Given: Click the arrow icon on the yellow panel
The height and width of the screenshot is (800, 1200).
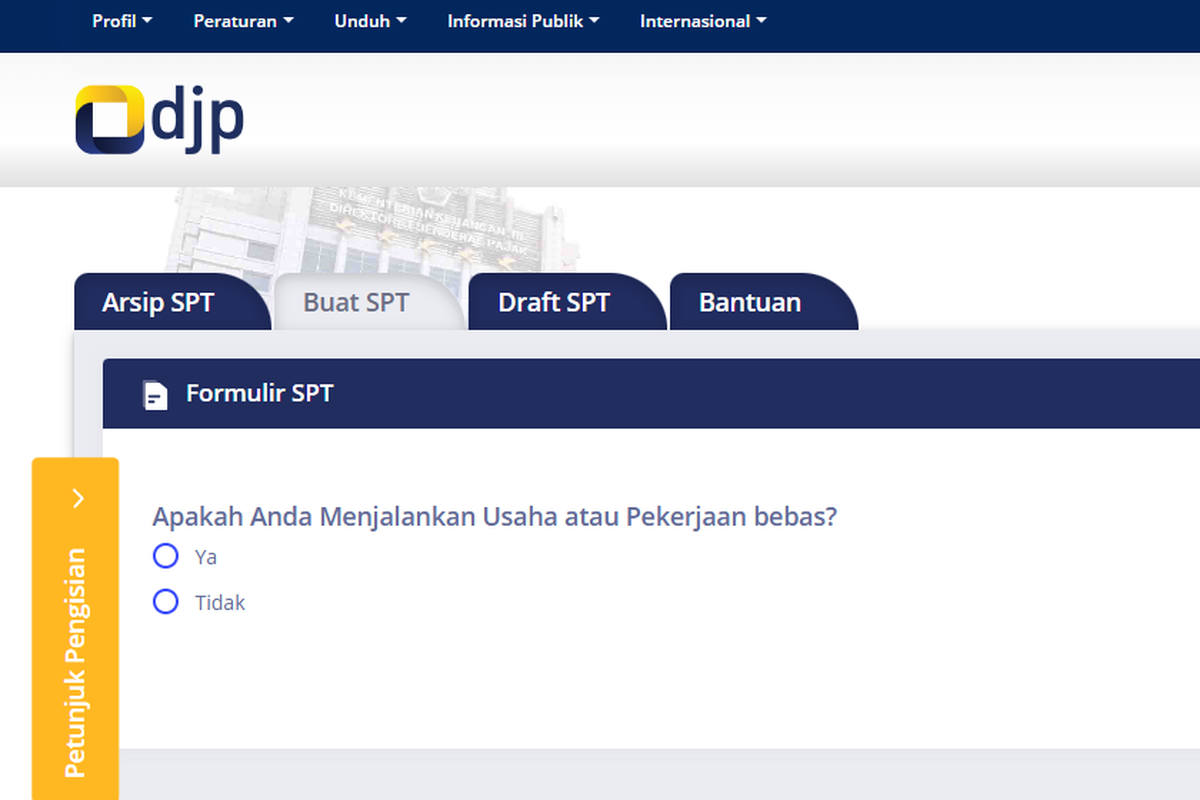Looking at the screenshot, I should 76,498.
